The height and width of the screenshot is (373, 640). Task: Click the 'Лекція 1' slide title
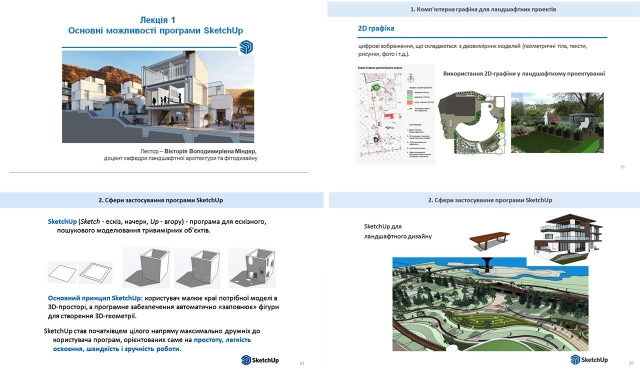[158, 20]
